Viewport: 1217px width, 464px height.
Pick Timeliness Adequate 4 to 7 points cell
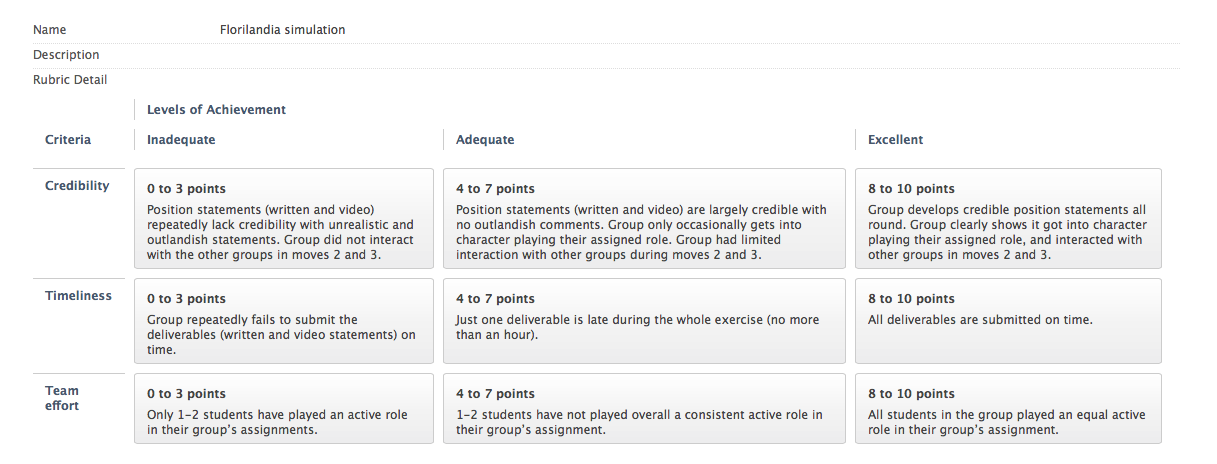pos(642,320)
